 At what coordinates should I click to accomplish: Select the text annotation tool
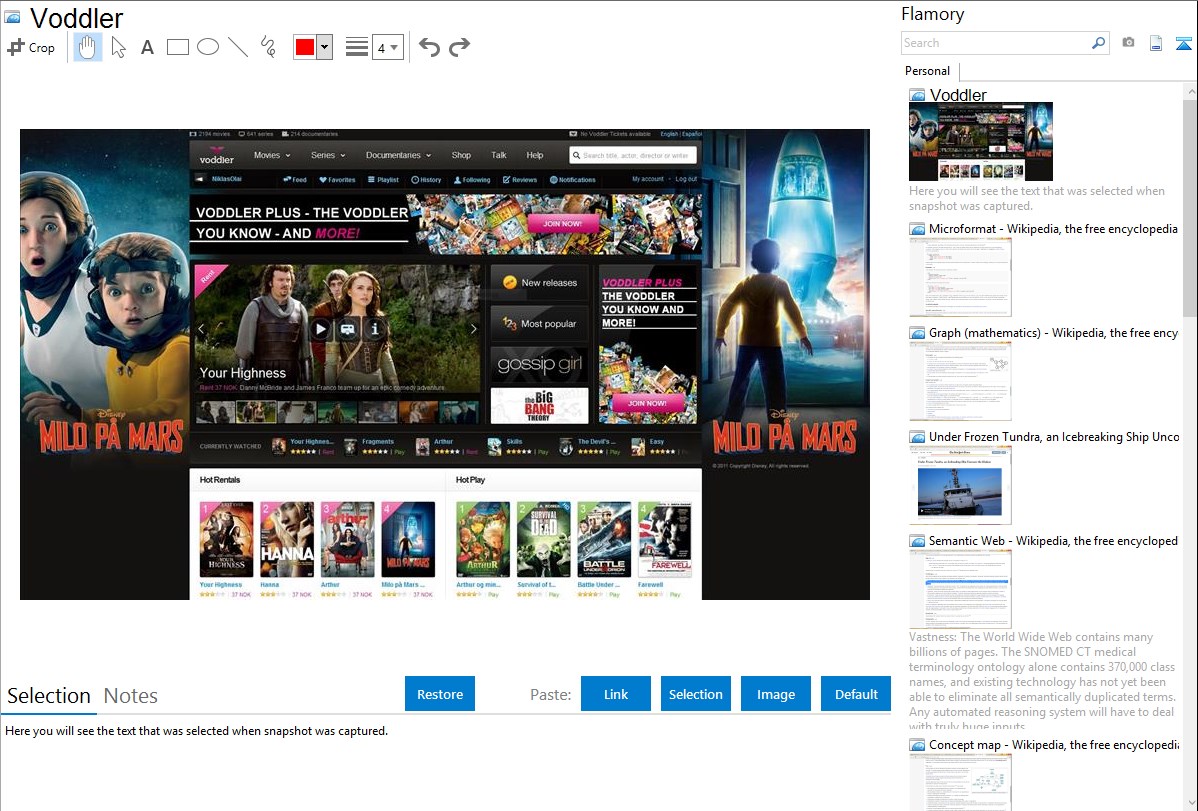click(147, 47)
